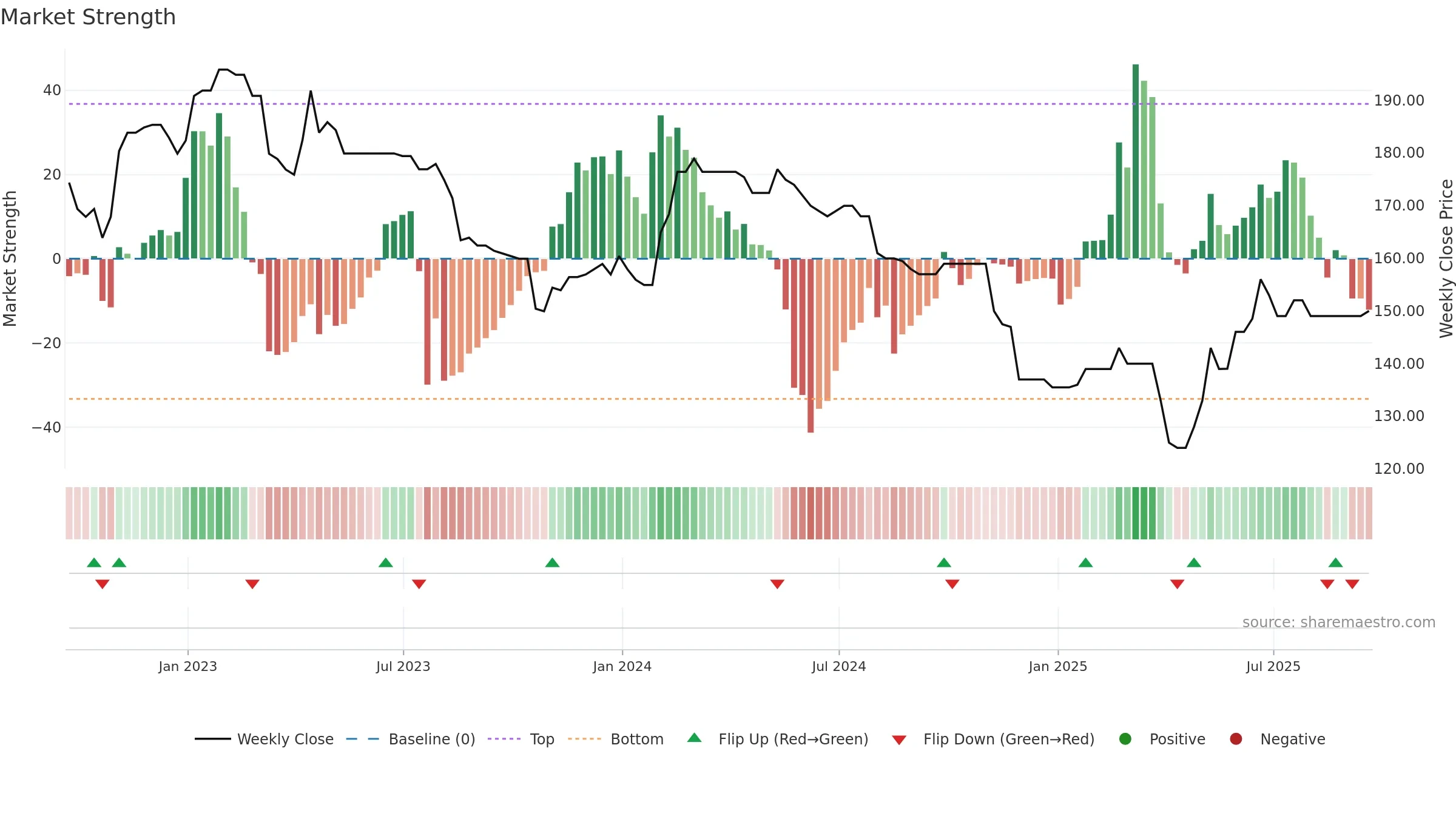
Task: Click the last green flip-up triangle
Action: pyautogui.click(x=1335, y=562)
